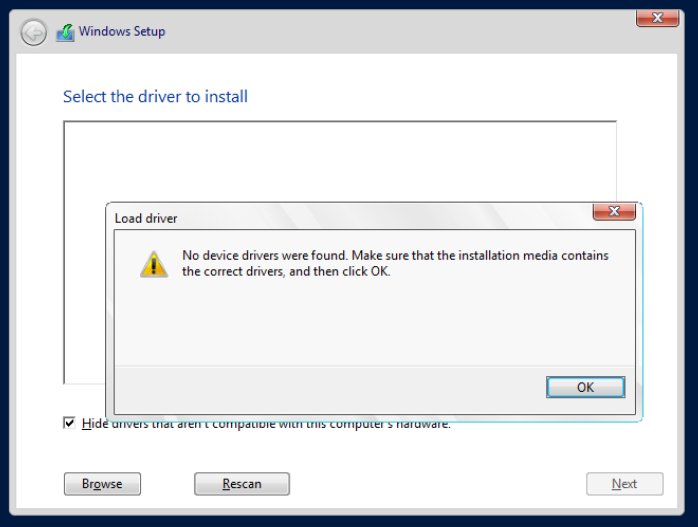Image resolution: width=698 pixels, height=527 pixels.
Task: Click the yellow warning icon
Action: coord(153,264)
